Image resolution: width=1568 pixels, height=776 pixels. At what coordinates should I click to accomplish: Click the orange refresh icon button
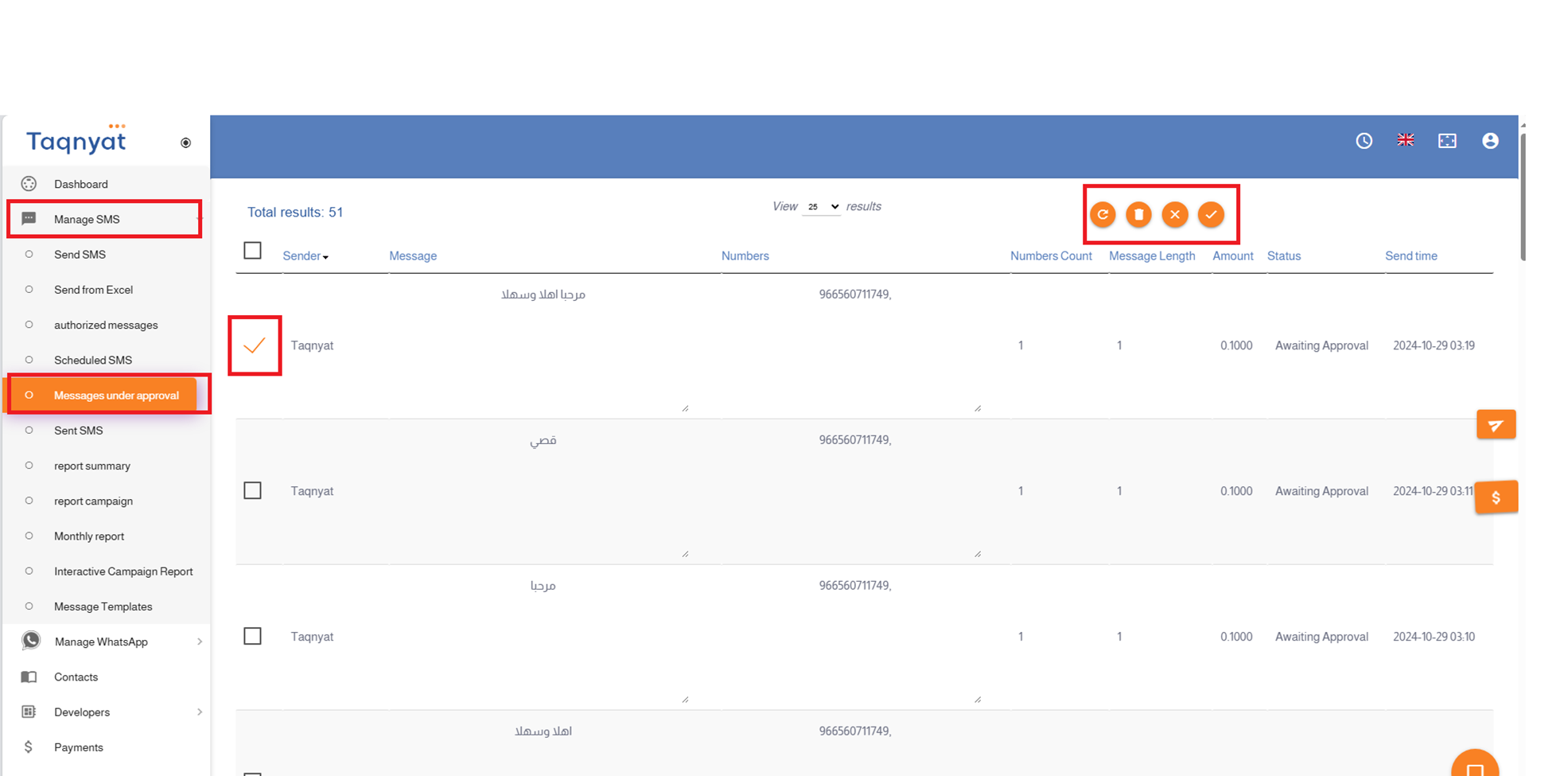point(1103,214)
